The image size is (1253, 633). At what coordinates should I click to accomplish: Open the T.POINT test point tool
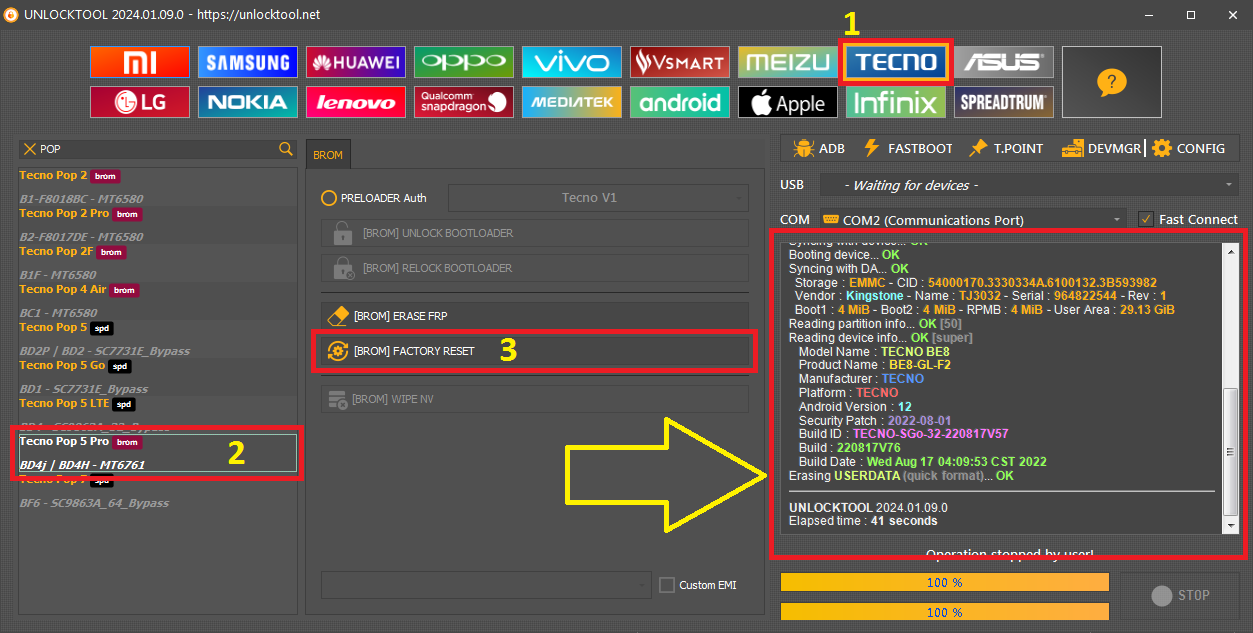tap(1006, 148)
